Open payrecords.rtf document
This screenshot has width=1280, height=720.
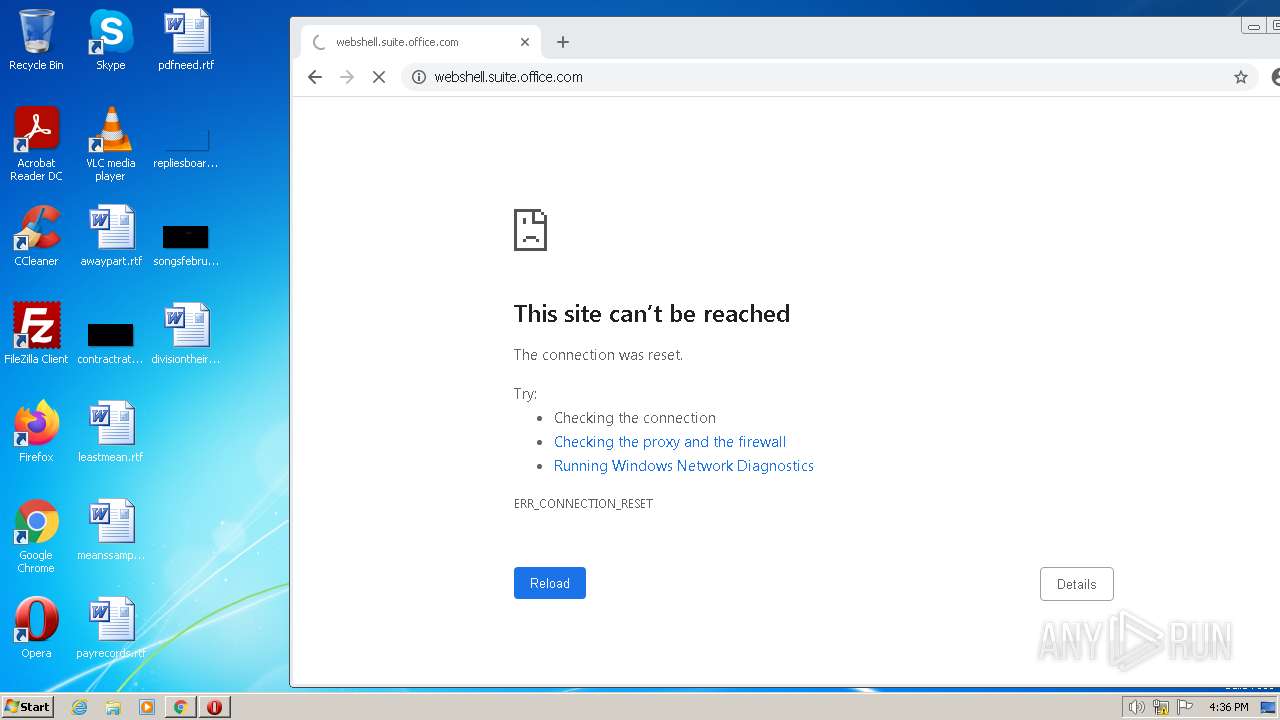[111, 628]
